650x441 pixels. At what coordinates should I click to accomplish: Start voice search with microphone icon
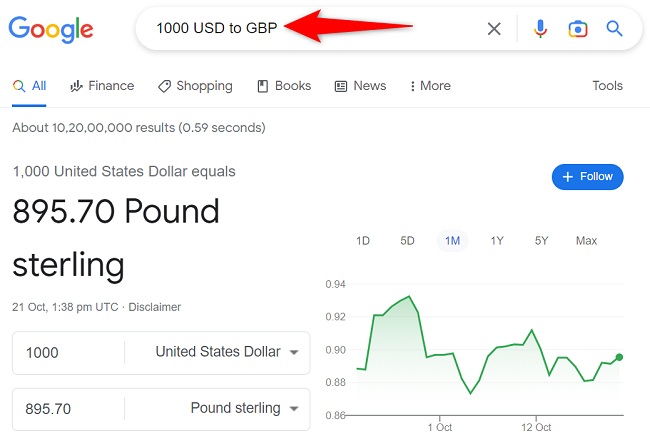[540, 29]
